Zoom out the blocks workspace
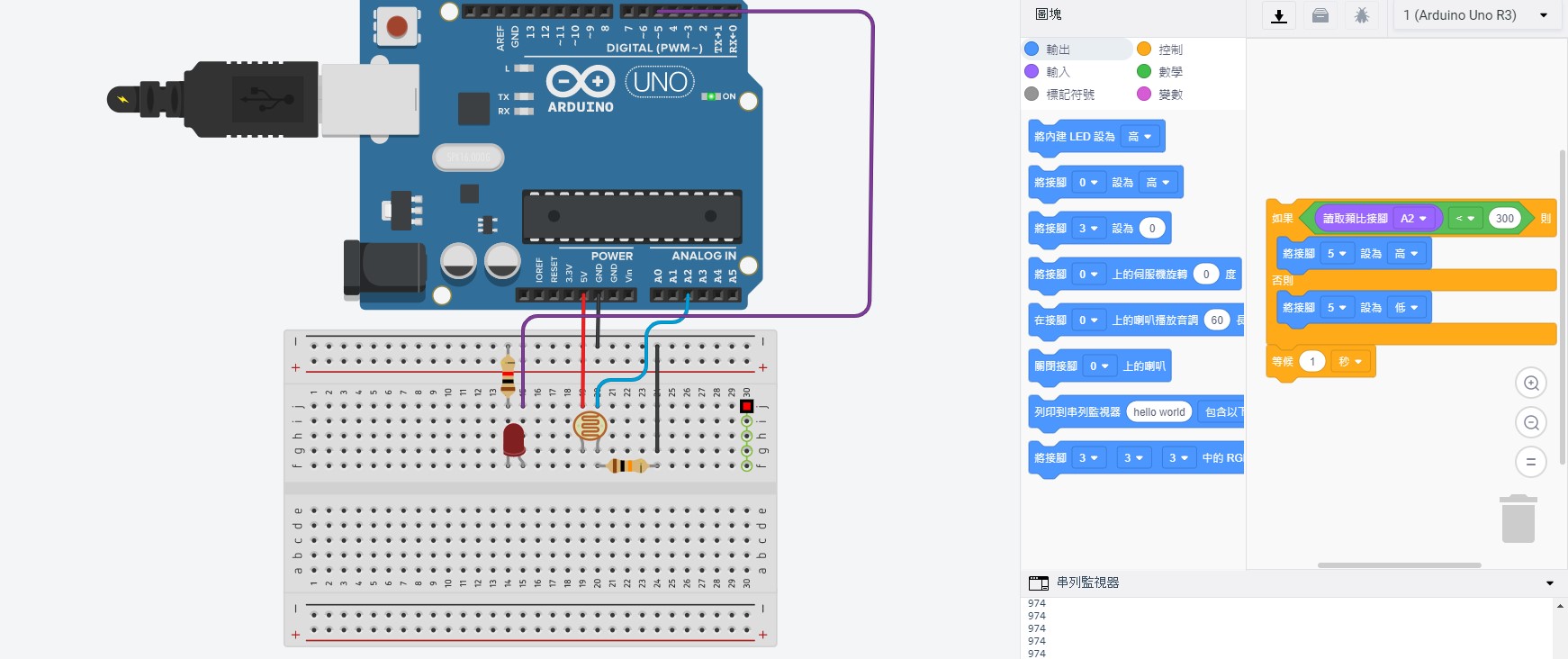 [1530, 423]
